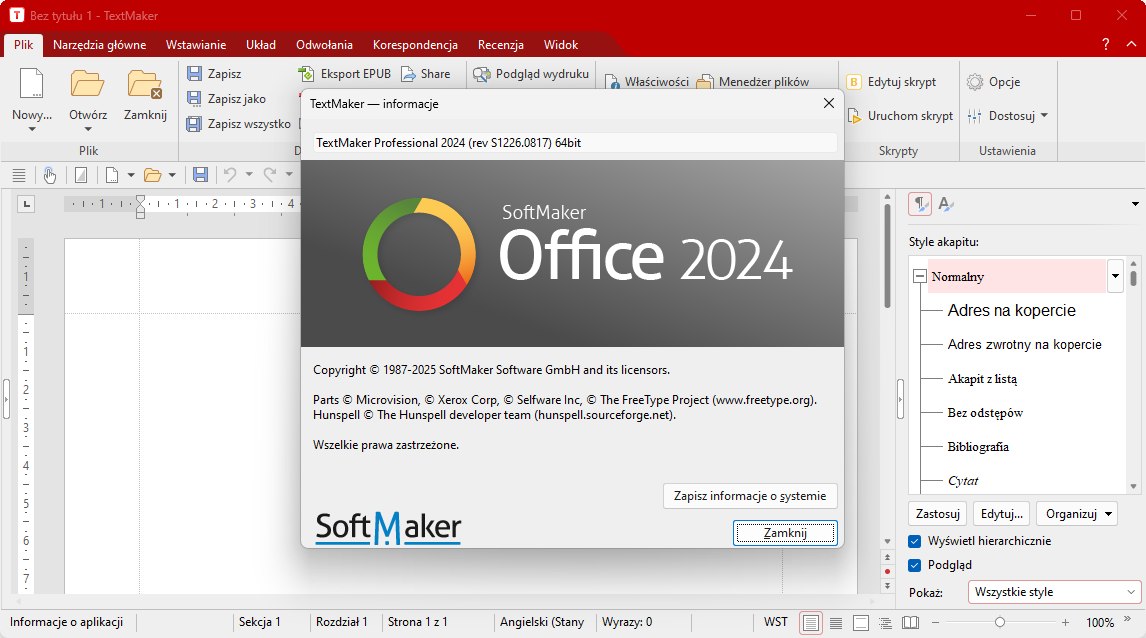Viewport: 1146px width, 638px height.
Task: Click the quick toolbar new document icon
Action: tap(112, 175)
